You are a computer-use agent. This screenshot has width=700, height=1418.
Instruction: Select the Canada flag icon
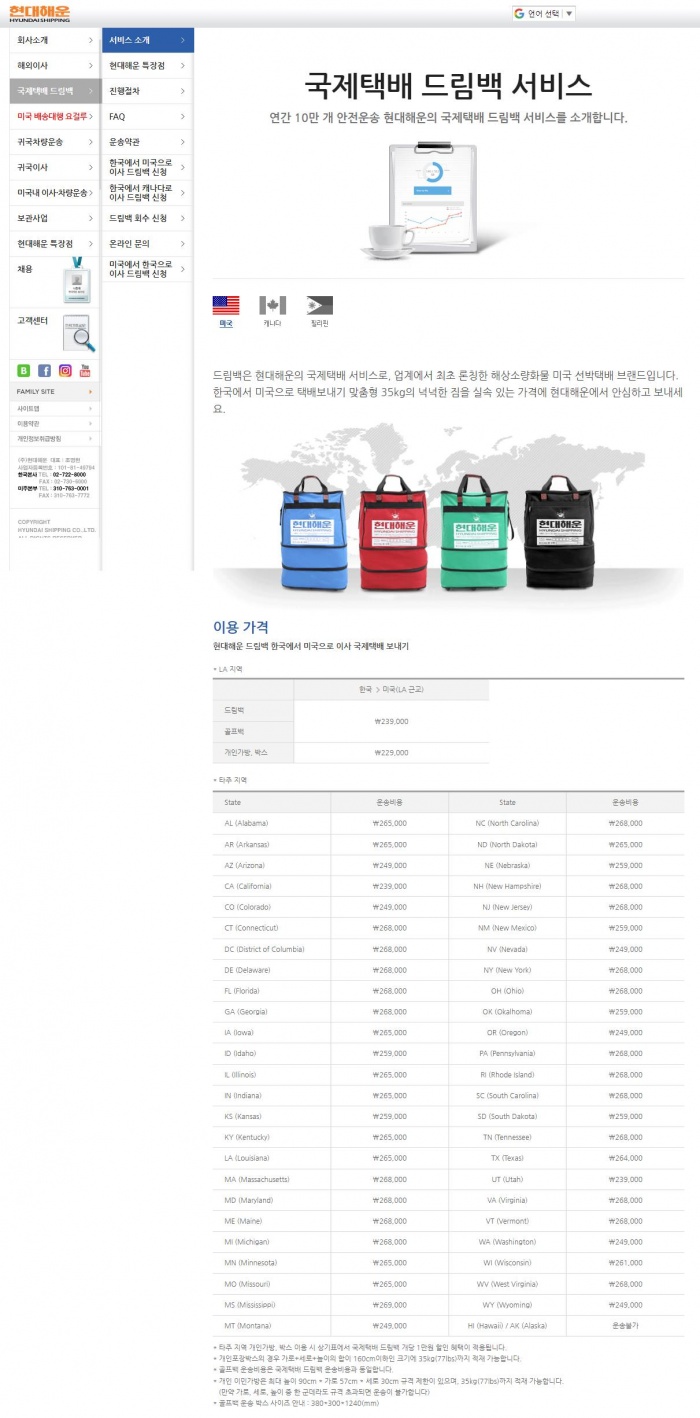tap(273, 305)
